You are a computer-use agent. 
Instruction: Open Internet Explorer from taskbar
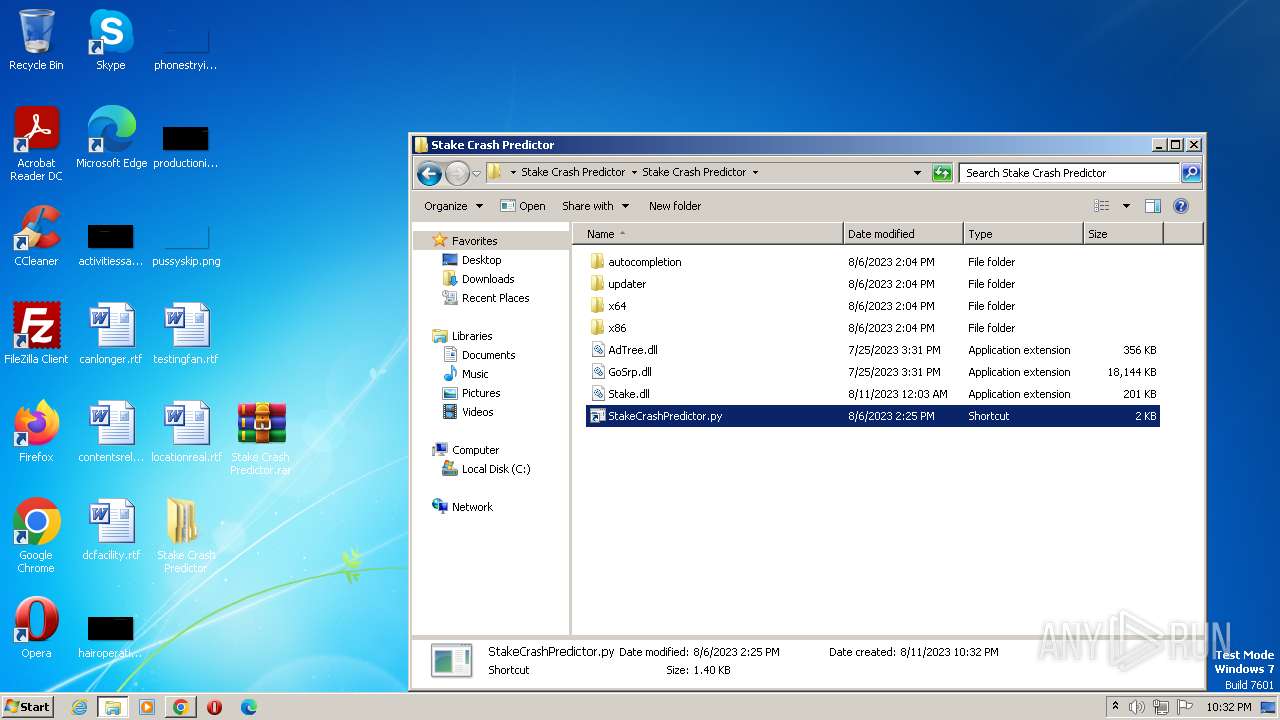coord(79,707)
